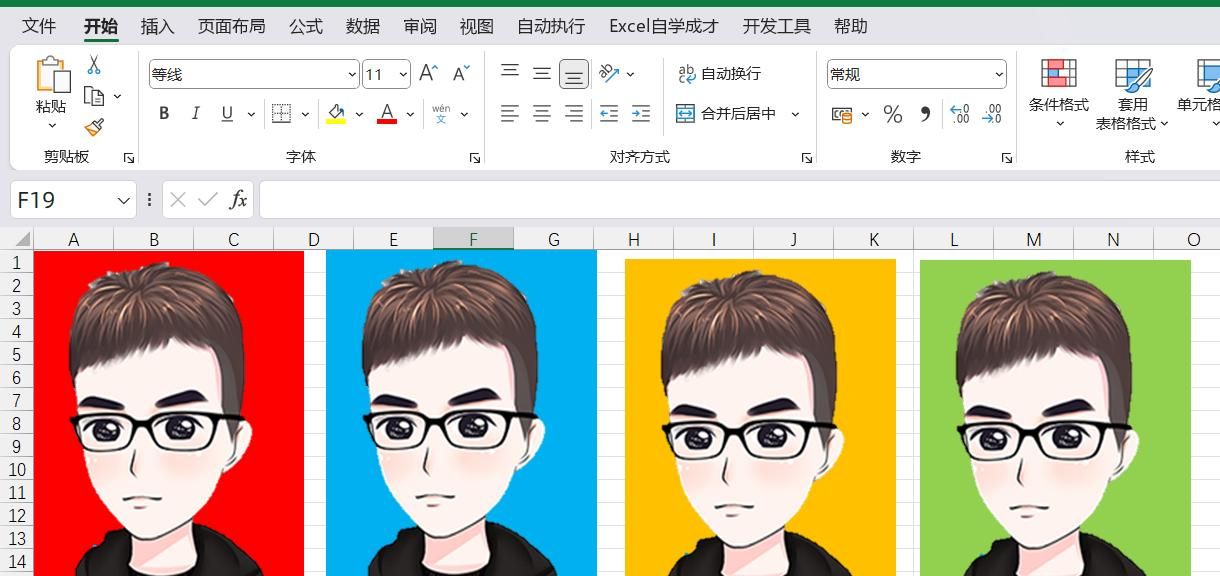Click the wén phonetic guide icon

[x=441, y=114]
